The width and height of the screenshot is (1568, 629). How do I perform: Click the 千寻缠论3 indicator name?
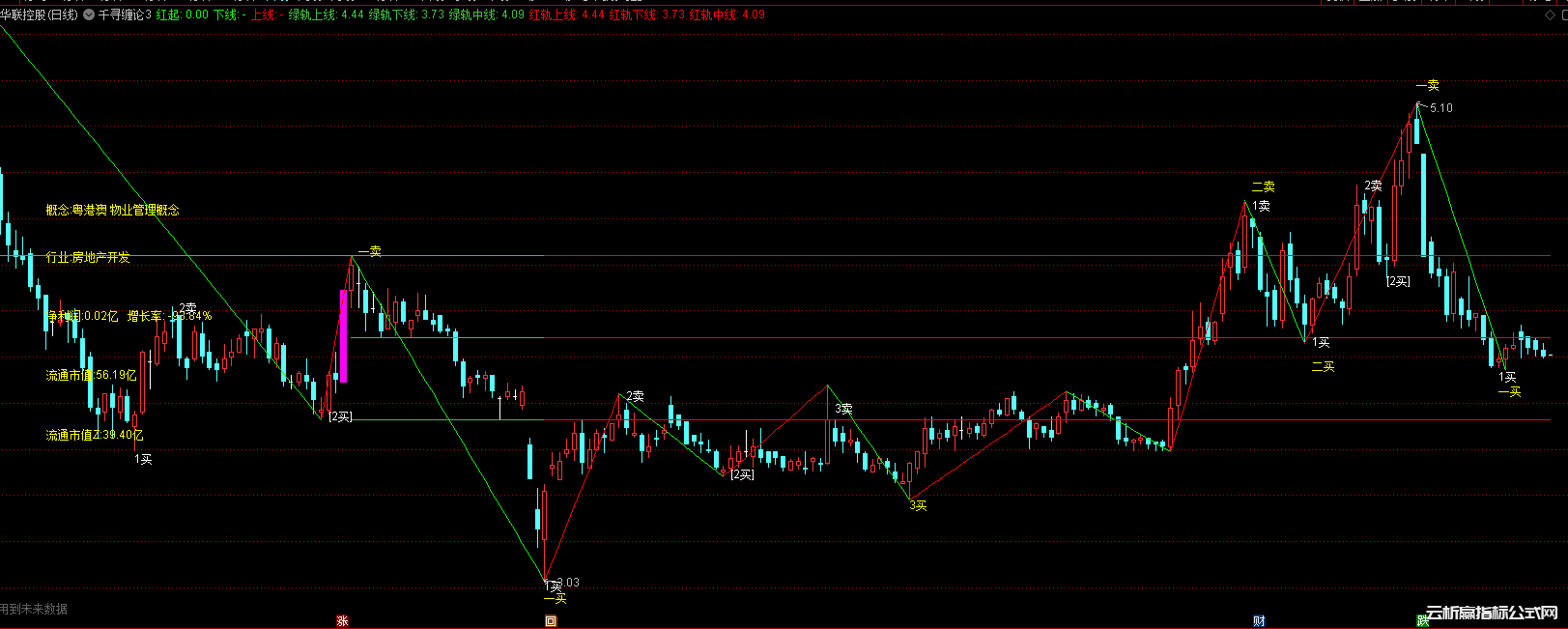point(125,15)
